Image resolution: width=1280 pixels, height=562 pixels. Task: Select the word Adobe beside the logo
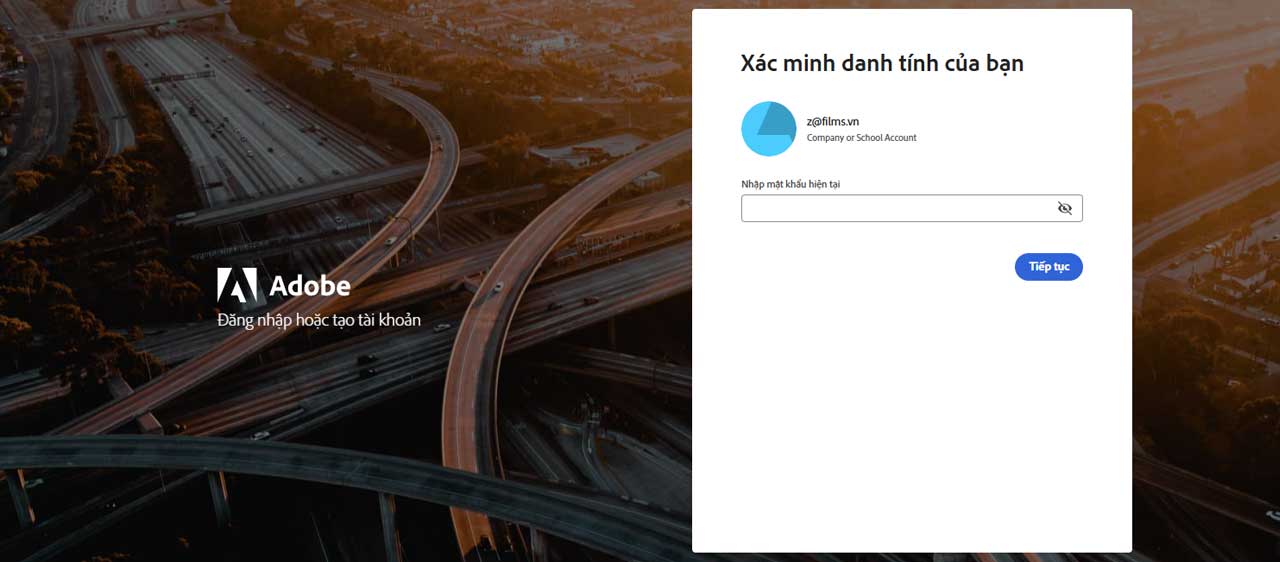coord(310,287)
